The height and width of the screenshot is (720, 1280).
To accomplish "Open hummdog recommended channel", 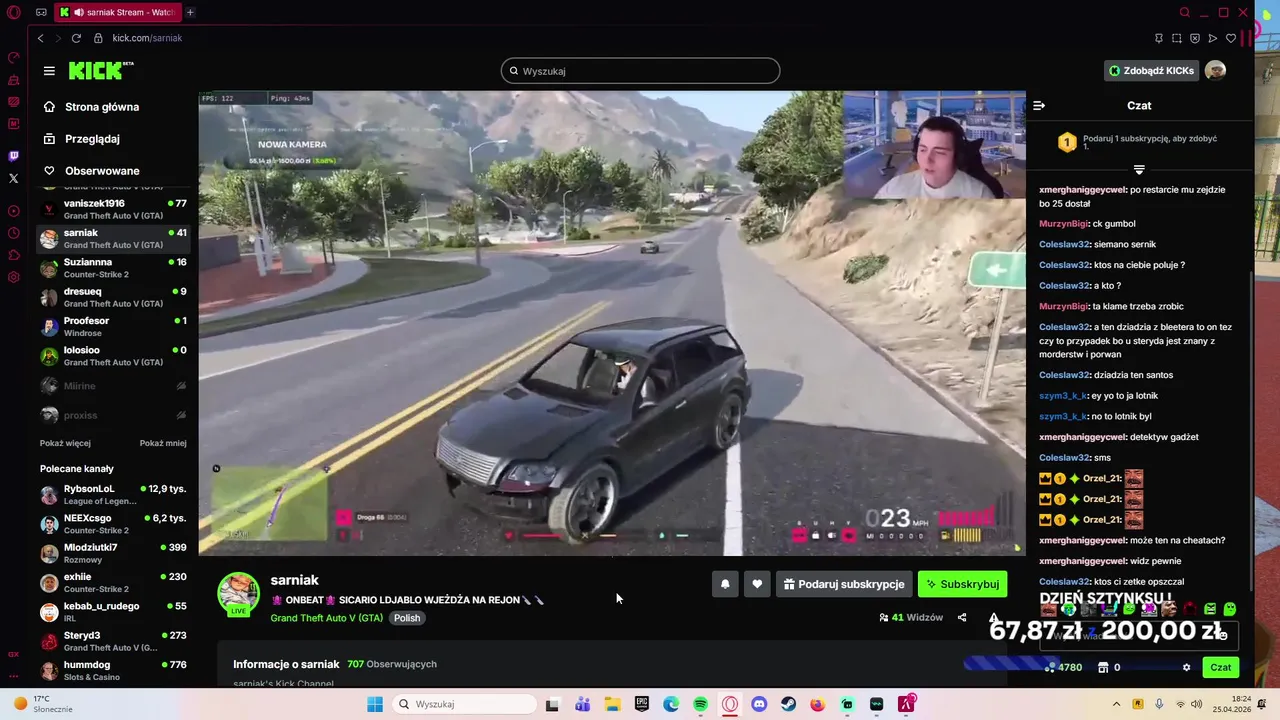I will tap(113, 671).
